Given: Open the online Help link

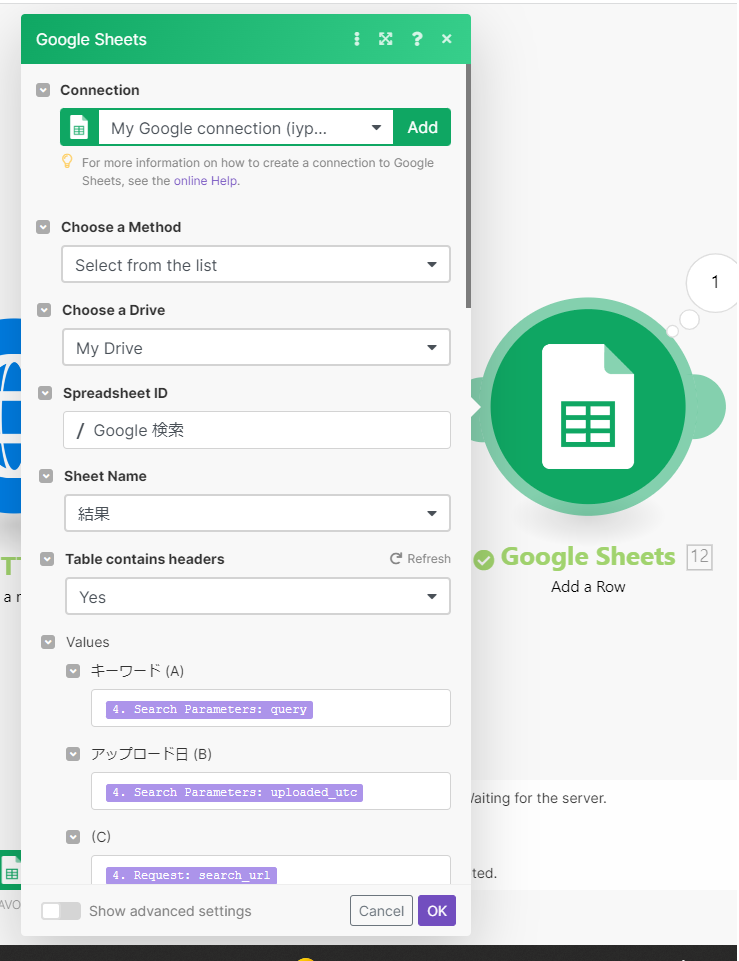Looking at the screenshot, I should (x=207, y=181).
